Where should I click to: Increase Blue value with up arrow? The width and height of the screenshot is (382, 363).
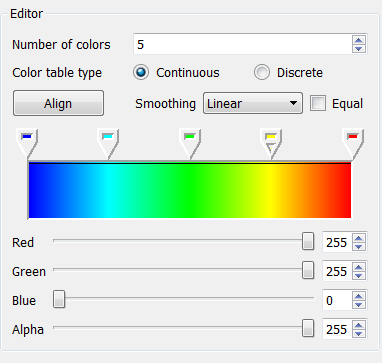[x=359, y=296]
